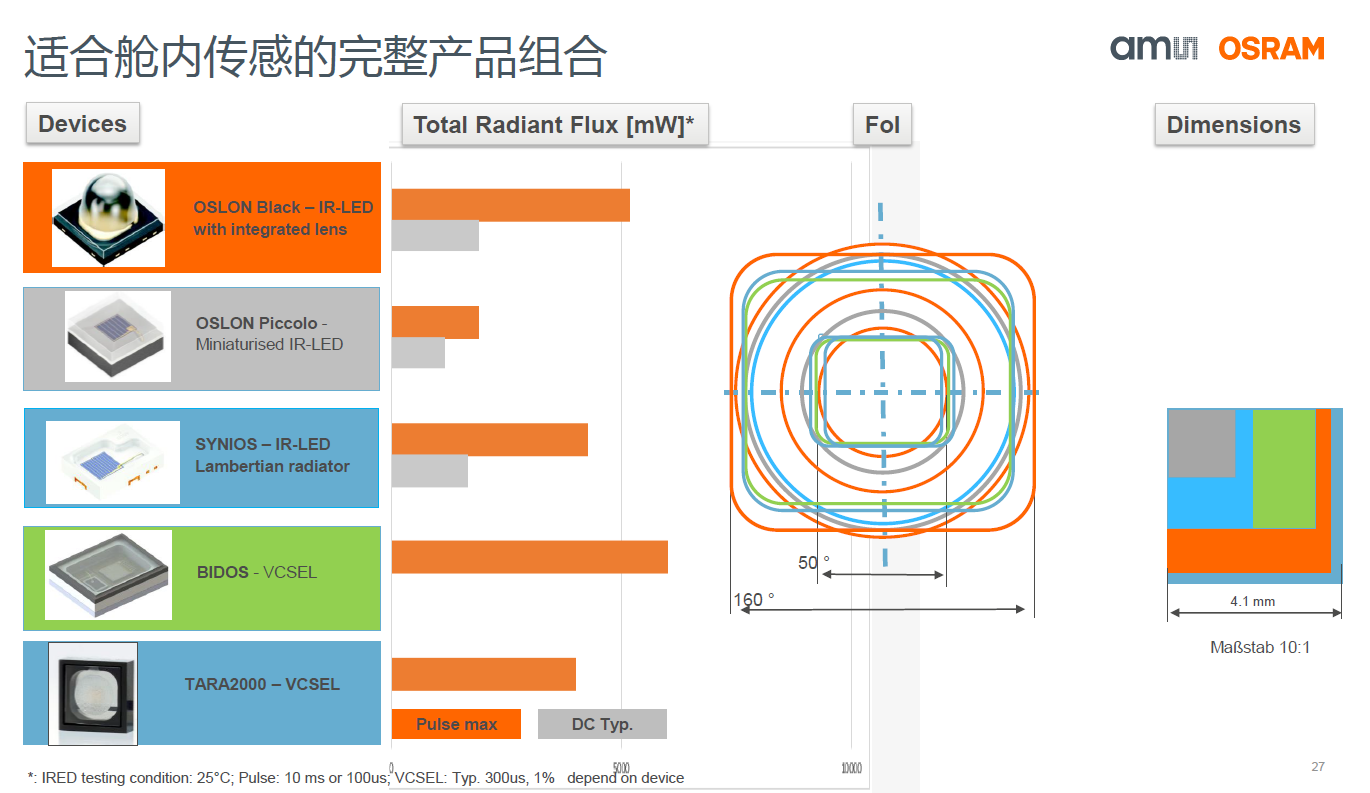Click the orange area in Dimensions diagram
The width and height of the screenshot is (1370, 793).
1250,550
